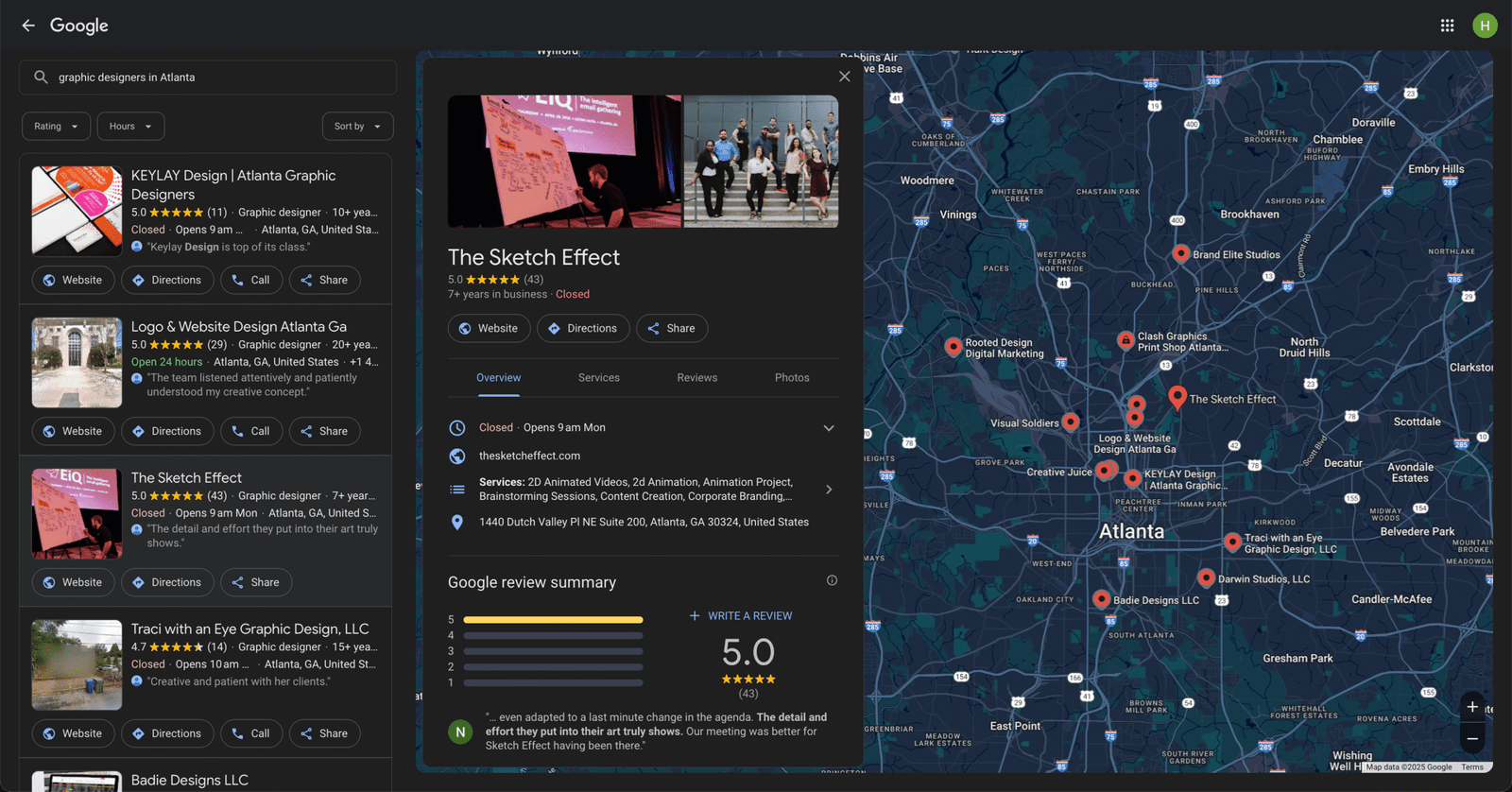Click the 1440 Dutch Valley Pl address
Viewport: 1512px width, 792px height.
pos(644,522)
